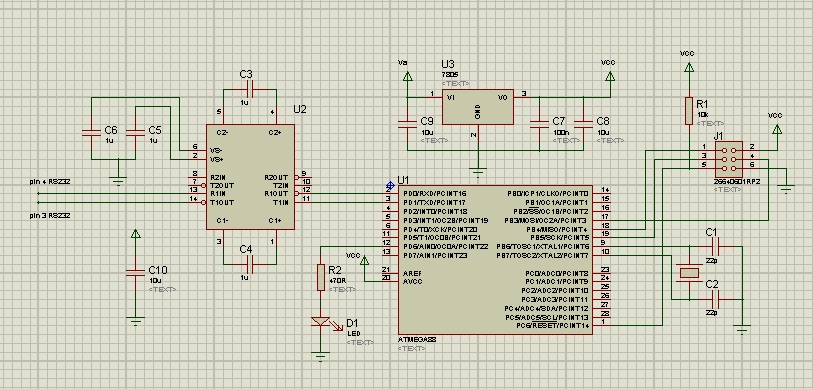The image size is (813, 389).
Task: Click the ground symbol below U3
Action: pos(478,172)
